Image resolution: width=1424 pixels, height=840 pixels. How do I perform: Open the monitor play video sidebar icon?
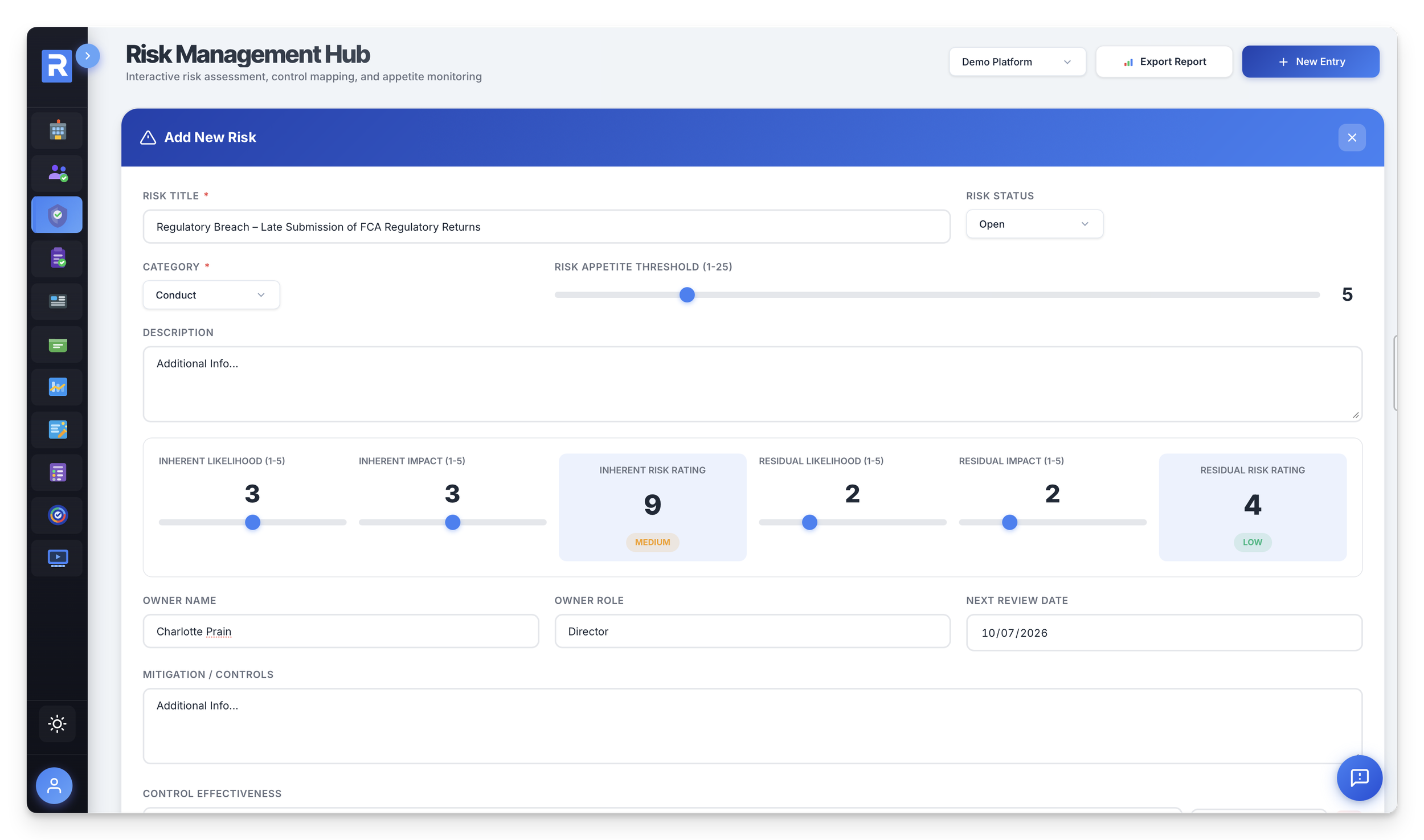(58, 558)
